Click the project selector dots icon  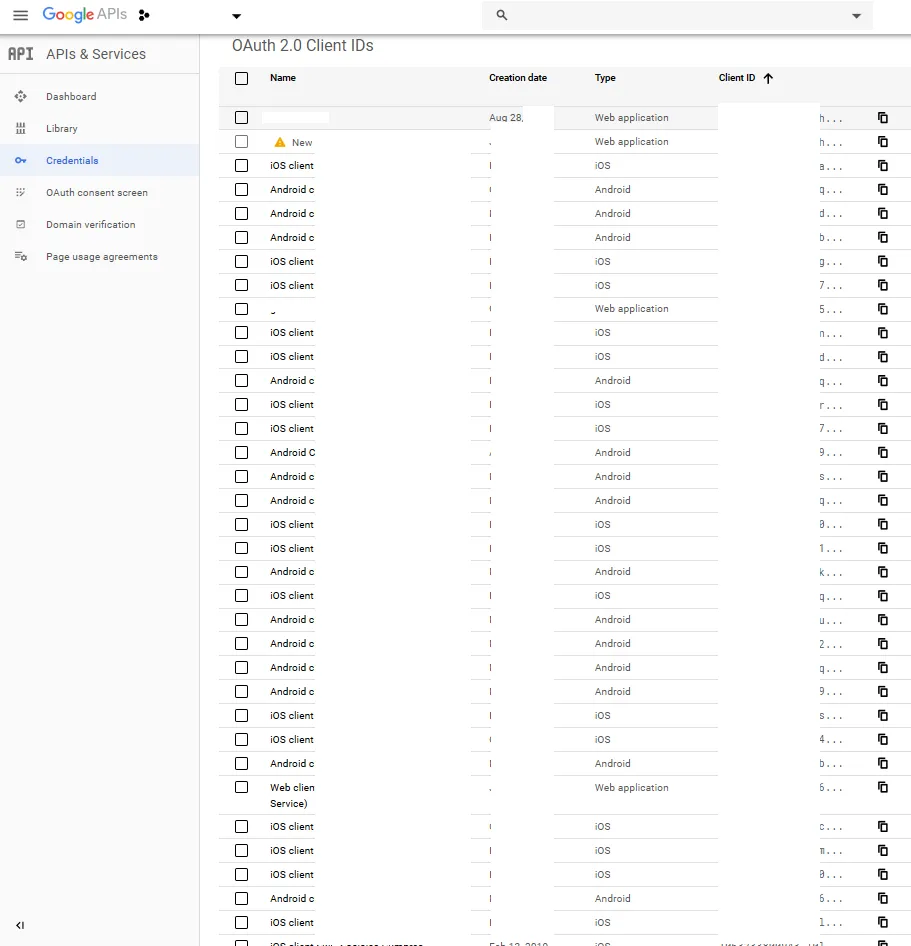pyautogui.click(x=144, y=15)
